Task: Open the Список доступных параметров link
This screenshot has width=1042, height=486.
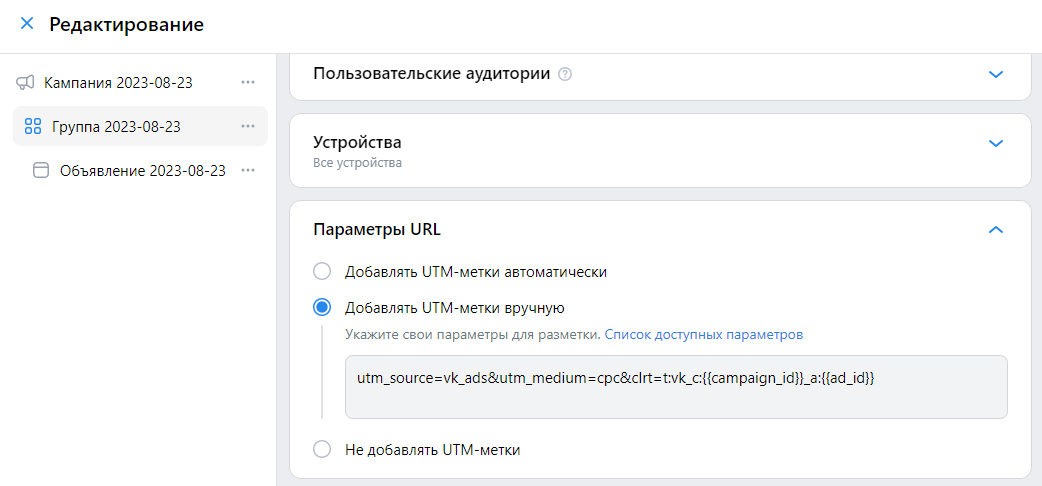Action: (704, 334)
